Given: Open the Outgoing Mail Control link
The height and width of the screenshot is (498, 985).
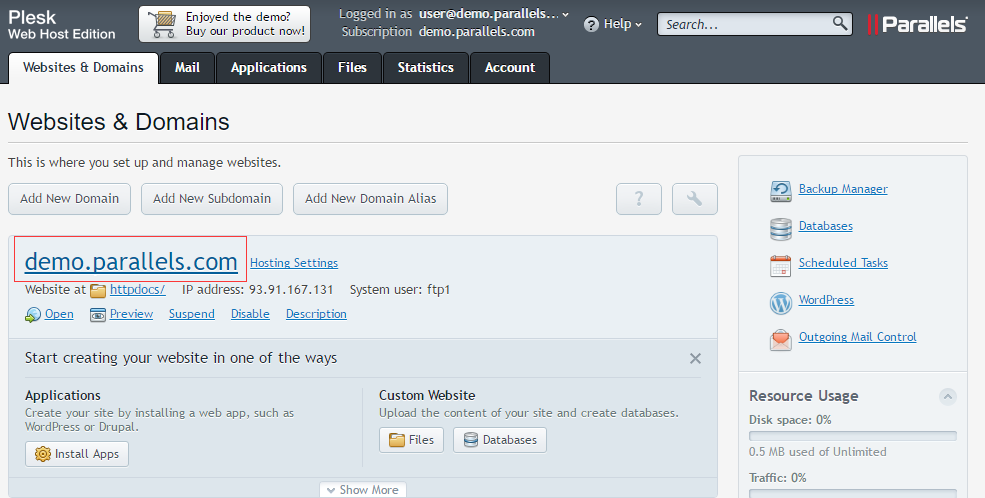Looking at the screenshot, I should 857,337.
